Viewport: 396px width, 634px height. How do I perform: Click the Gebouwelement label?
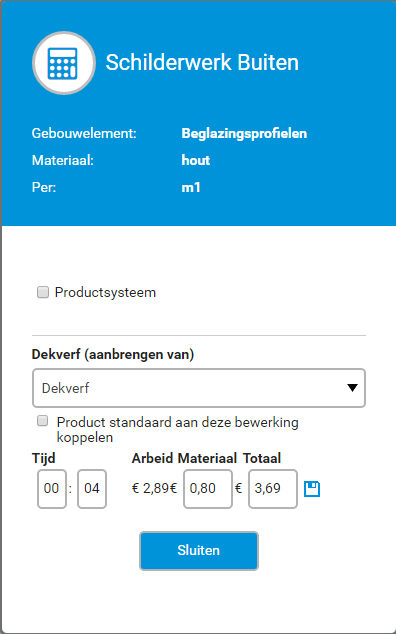tap(84, 133)
